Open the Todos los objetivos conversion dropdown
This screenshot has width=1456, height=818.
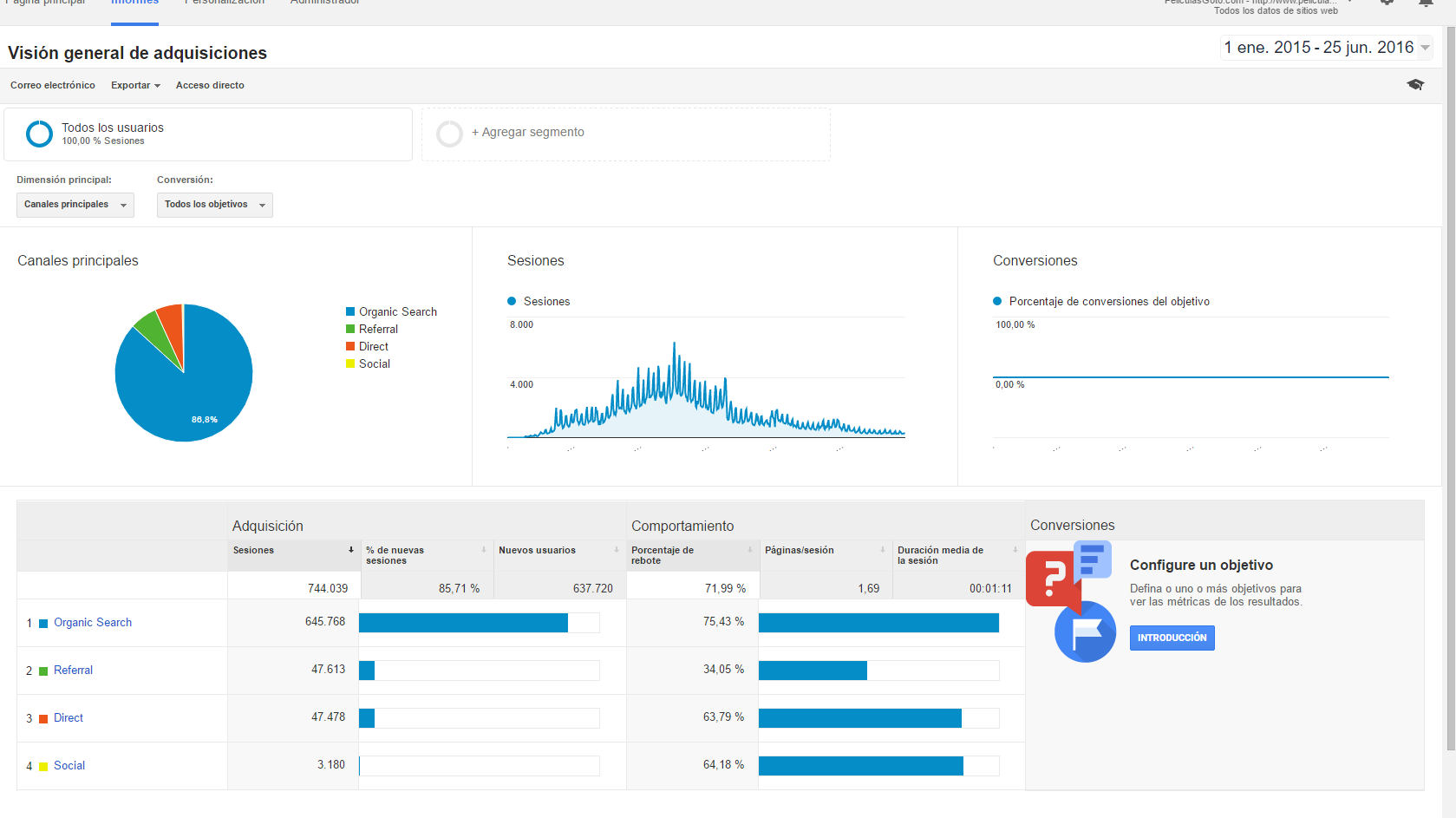point(214,205)
